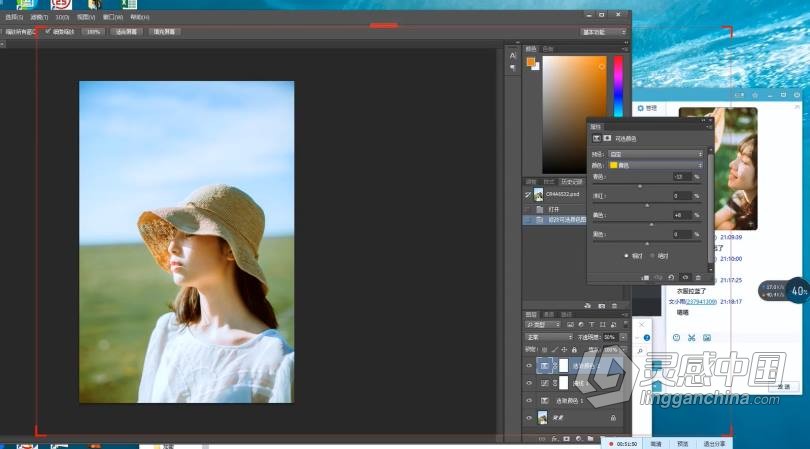The image size is (810, 449).
Task: Click the rainbow hue slider strip
Action: coord(618,87)
